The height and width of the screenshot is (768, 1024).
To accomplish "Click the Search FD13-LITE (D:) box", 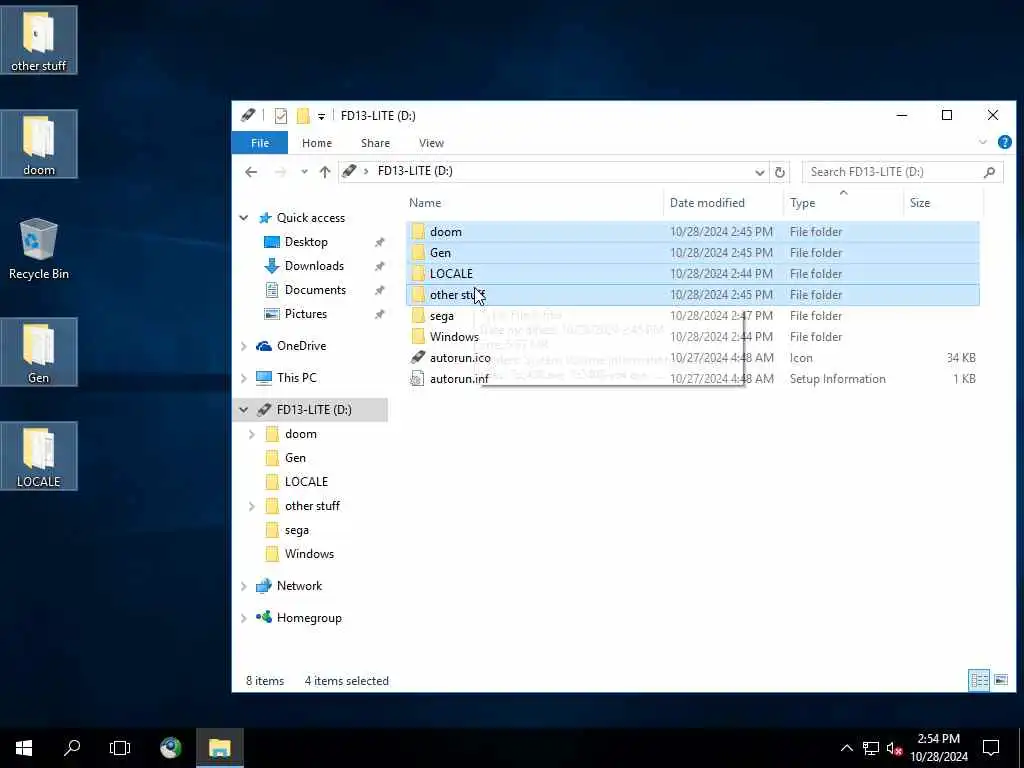I will coord(902,172).
